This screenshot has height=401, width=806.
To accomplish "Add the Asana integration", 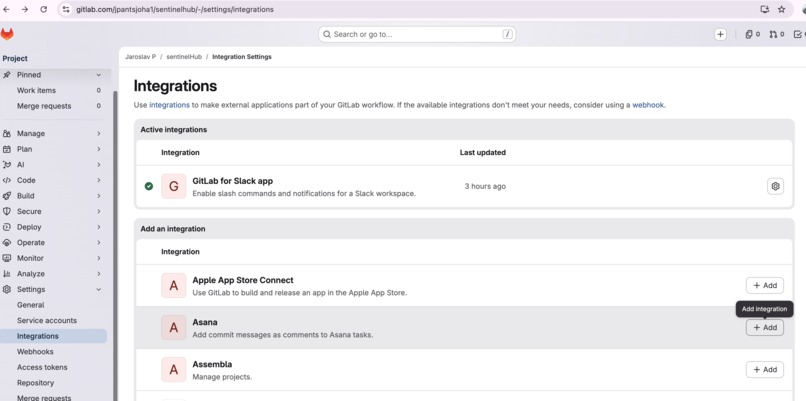I will (x=765, y=327).
